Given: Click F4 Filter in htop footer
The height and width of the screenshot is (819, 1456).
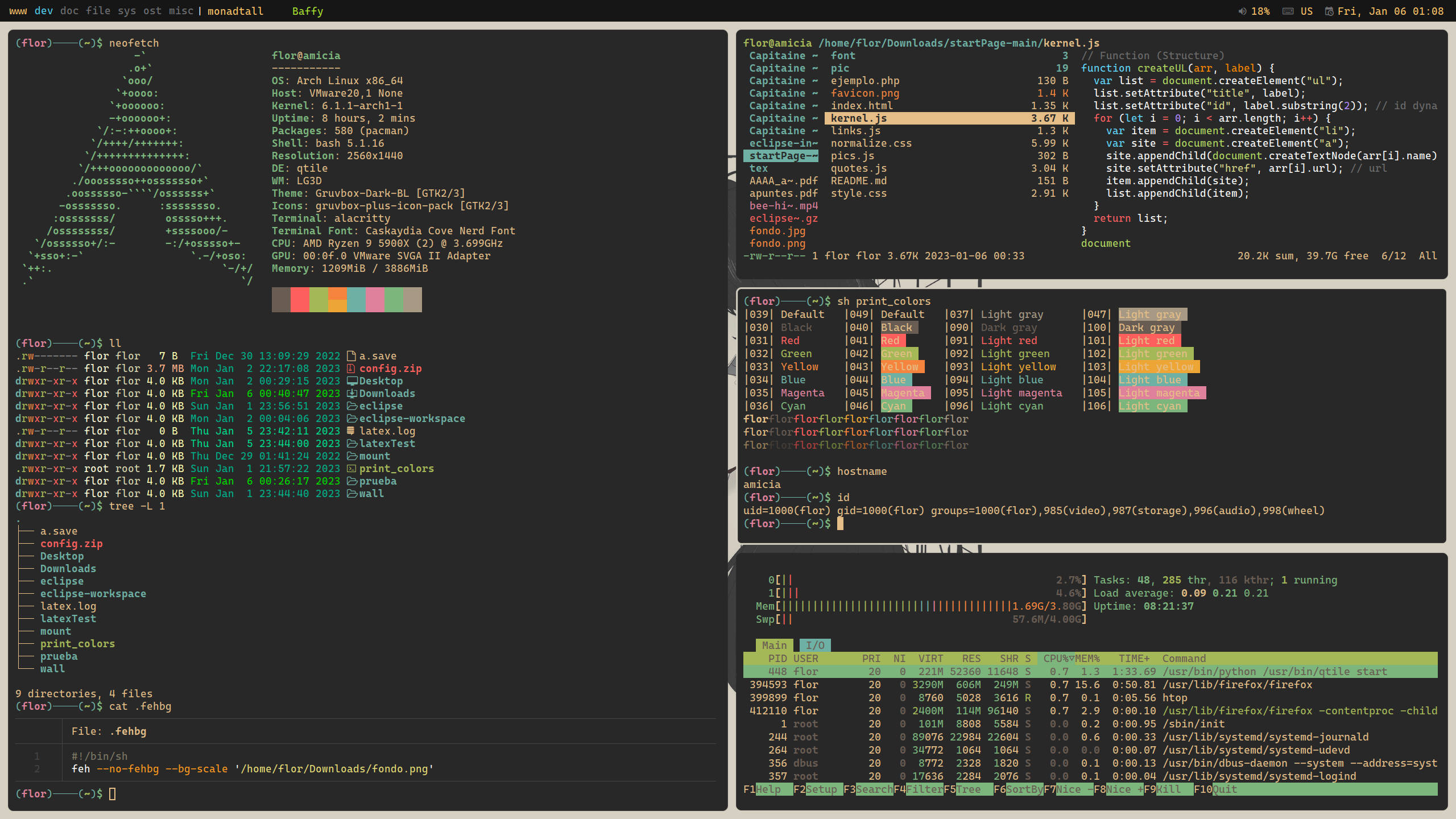Looking at the screenshot, I should 918,789.
